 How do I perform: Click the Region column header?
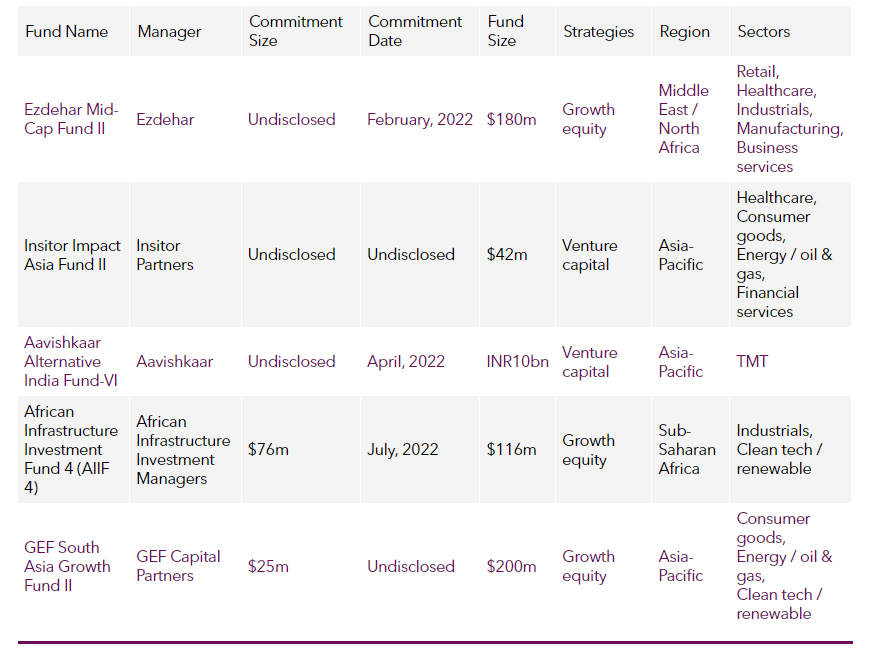[x=685, y=32]
